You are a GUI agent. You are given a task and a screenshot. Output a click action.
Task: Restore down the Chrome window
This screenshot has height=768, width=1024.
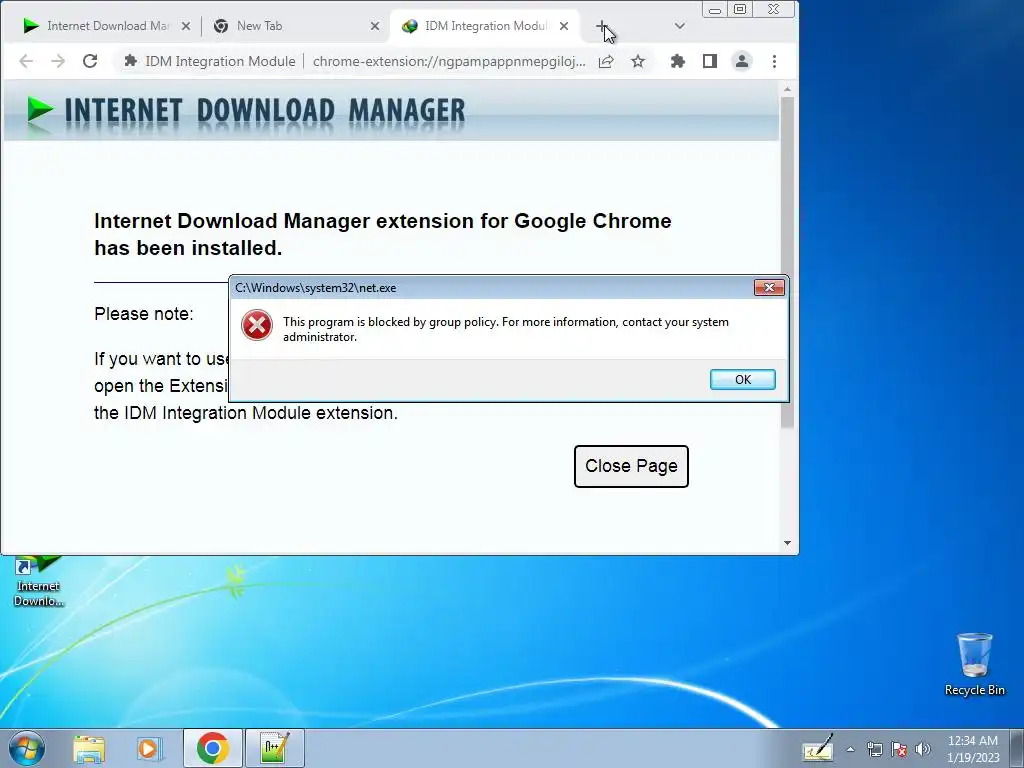tap(740, 9)
